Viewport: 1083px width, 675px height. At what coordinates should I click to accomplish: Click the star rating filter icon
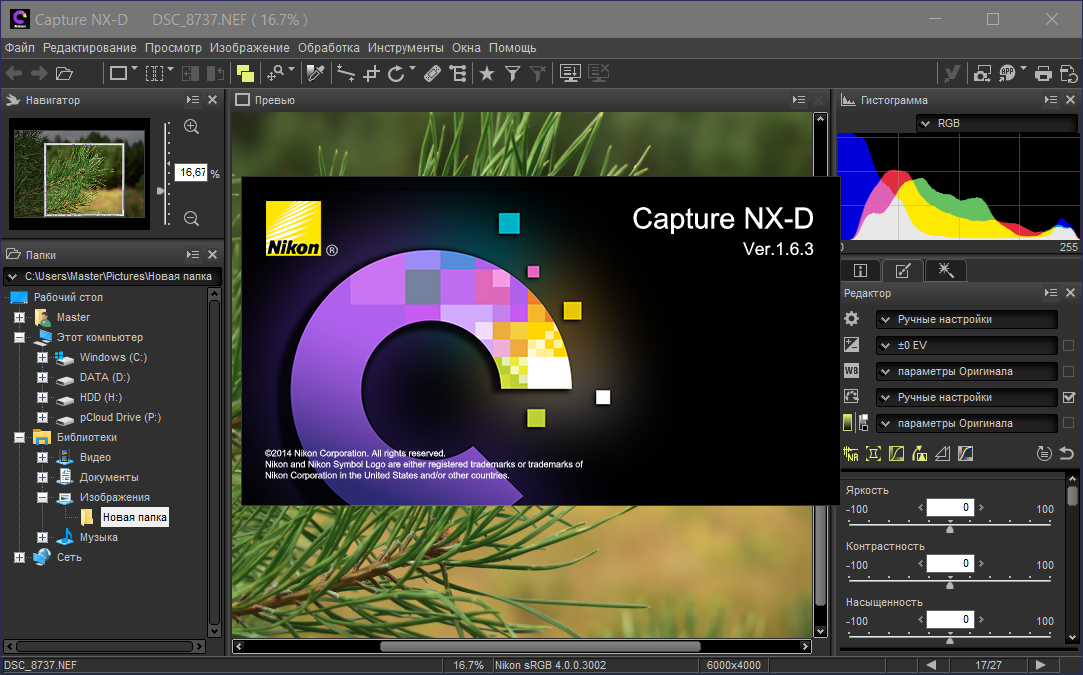[x=487, y=73]
